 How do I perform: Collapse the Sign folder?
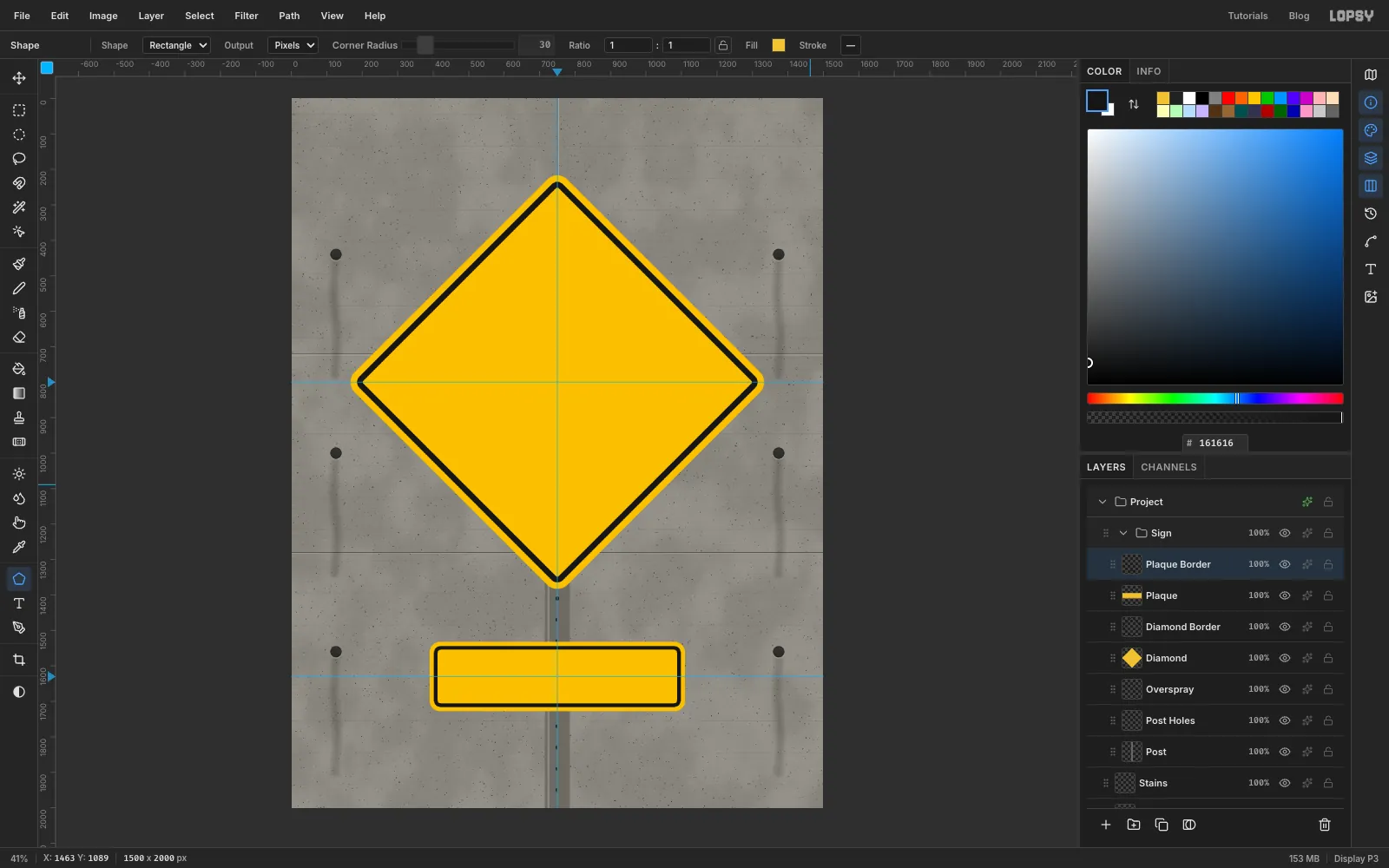tap(1123, 533)
